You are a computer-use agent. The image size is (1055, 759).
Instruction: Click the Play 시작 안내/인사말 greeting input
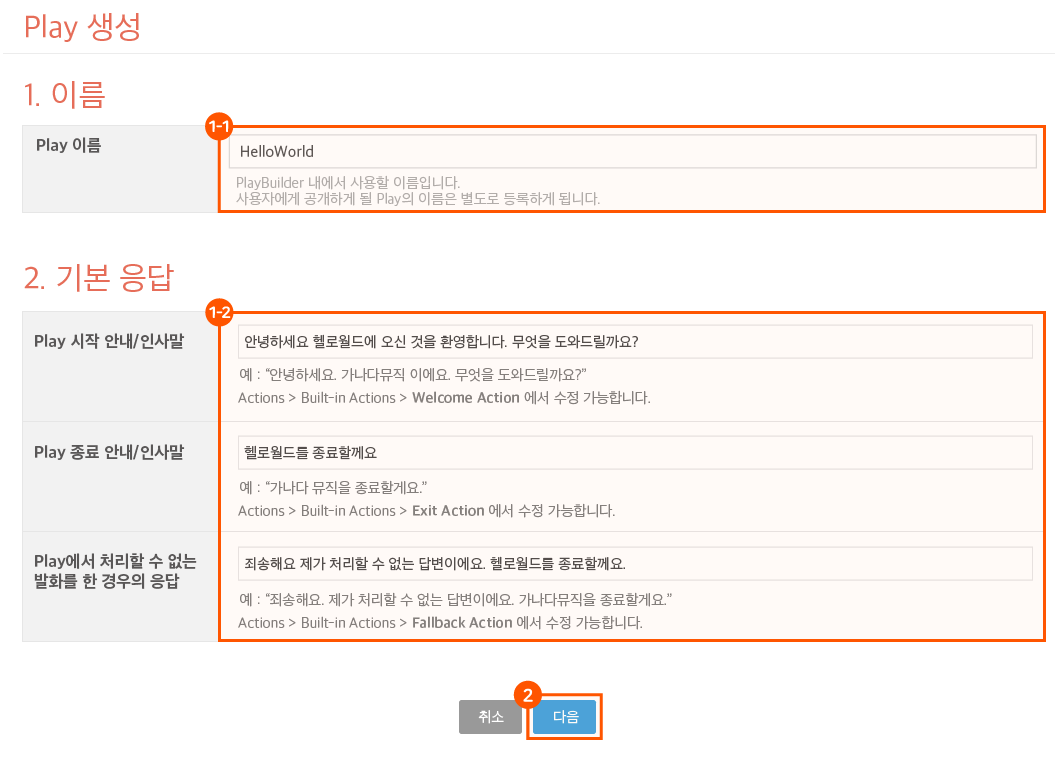pyautogui.click(x=634, y=342)
